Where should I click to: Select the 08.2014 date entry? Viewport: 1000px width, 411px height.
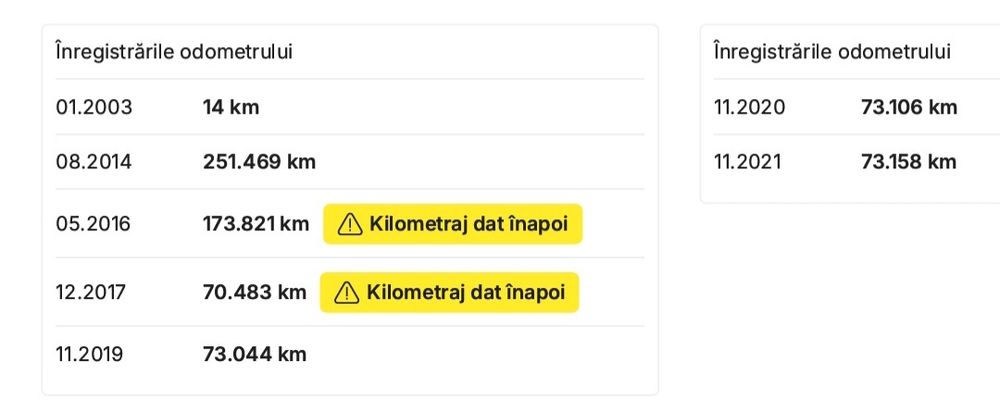pos(94,162)
